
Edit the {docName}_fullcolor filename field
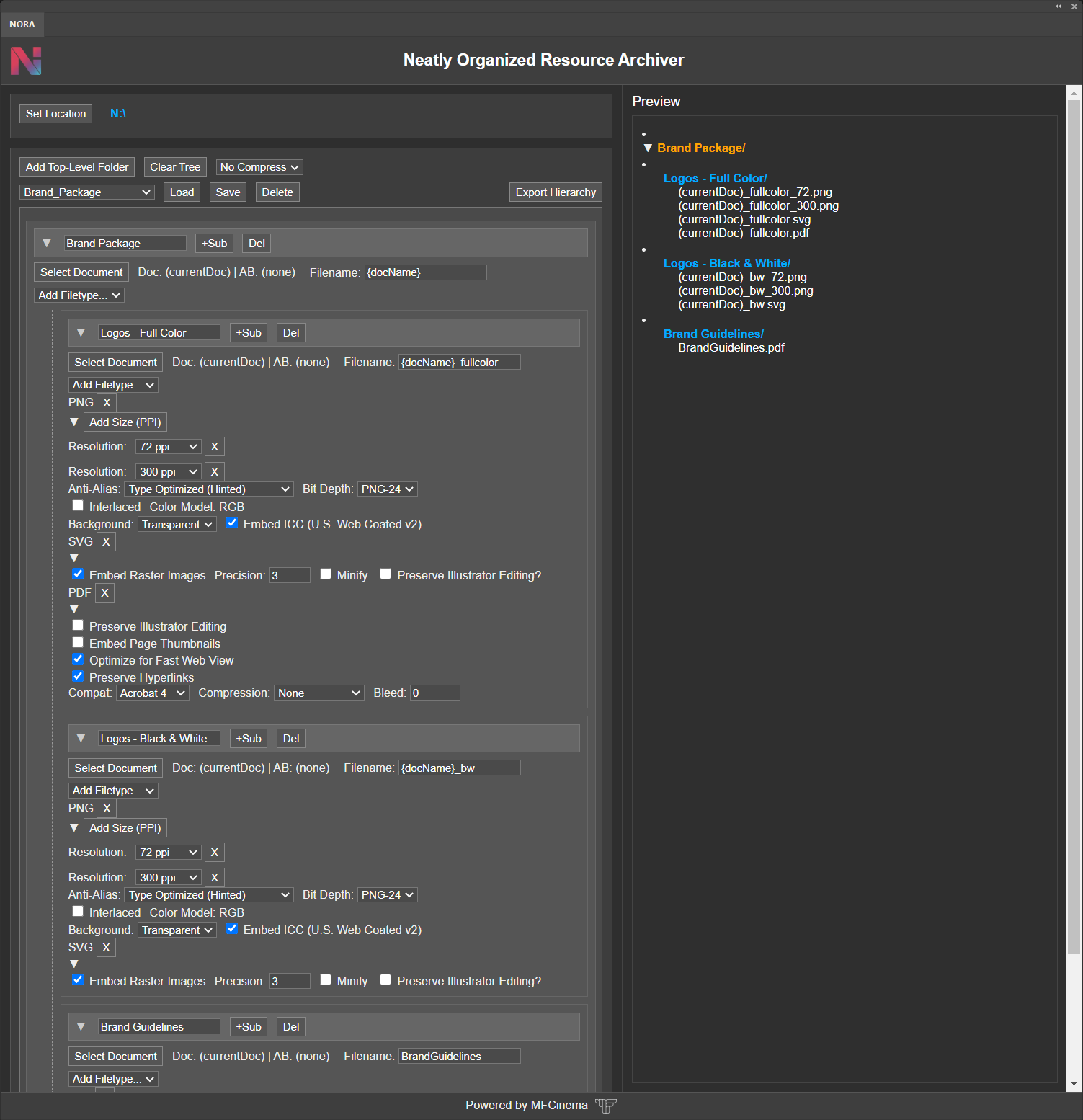tap(459, 362)
